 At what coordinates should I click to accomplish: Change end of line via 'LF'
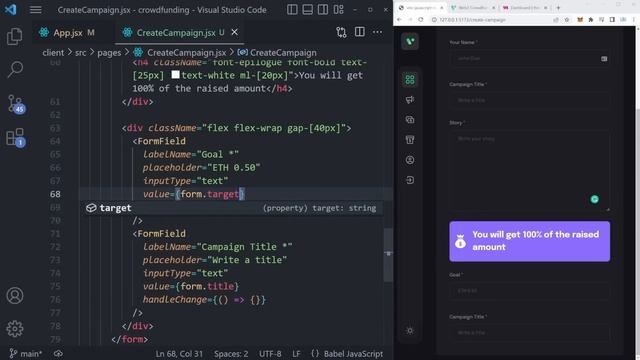click(296, 353)
